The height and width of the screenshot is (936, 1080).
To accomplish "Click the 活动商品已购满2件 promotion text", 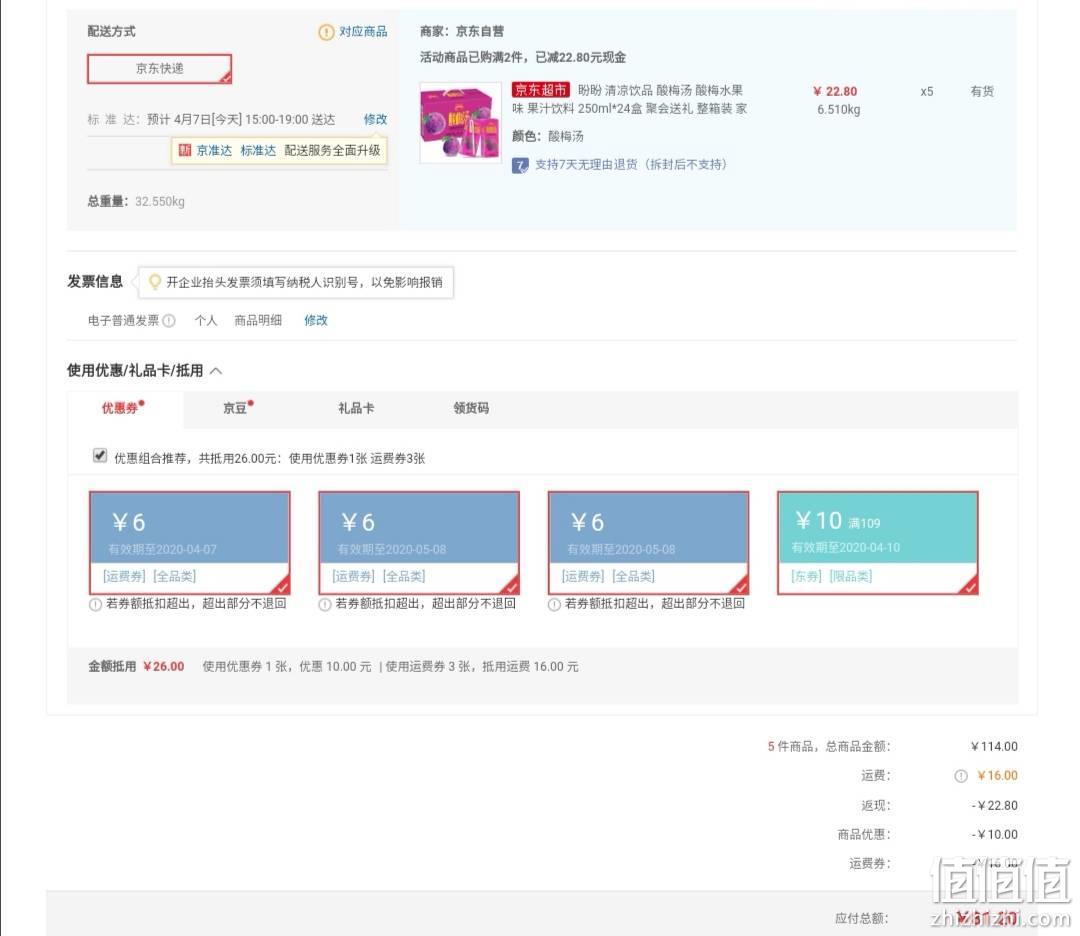I will tap(523, 58).
